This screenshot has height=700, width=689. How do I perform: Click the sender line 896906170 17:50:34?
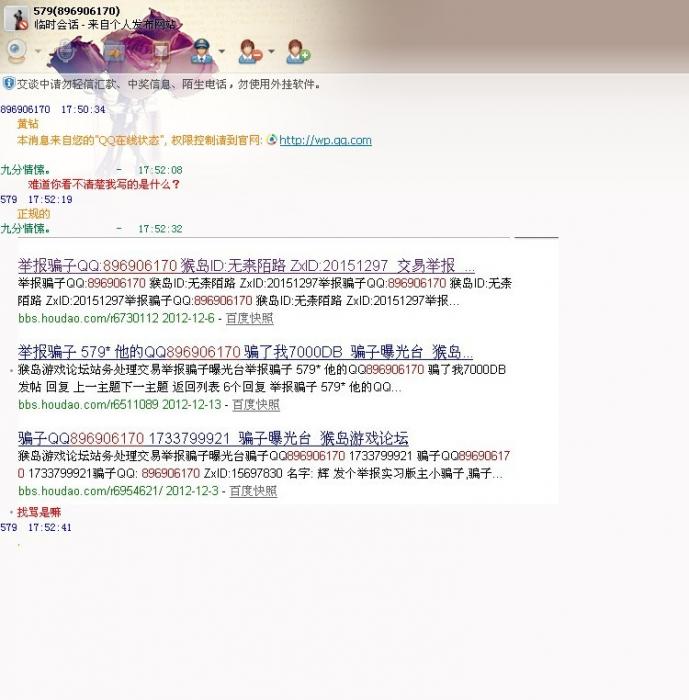coord(53,109)
